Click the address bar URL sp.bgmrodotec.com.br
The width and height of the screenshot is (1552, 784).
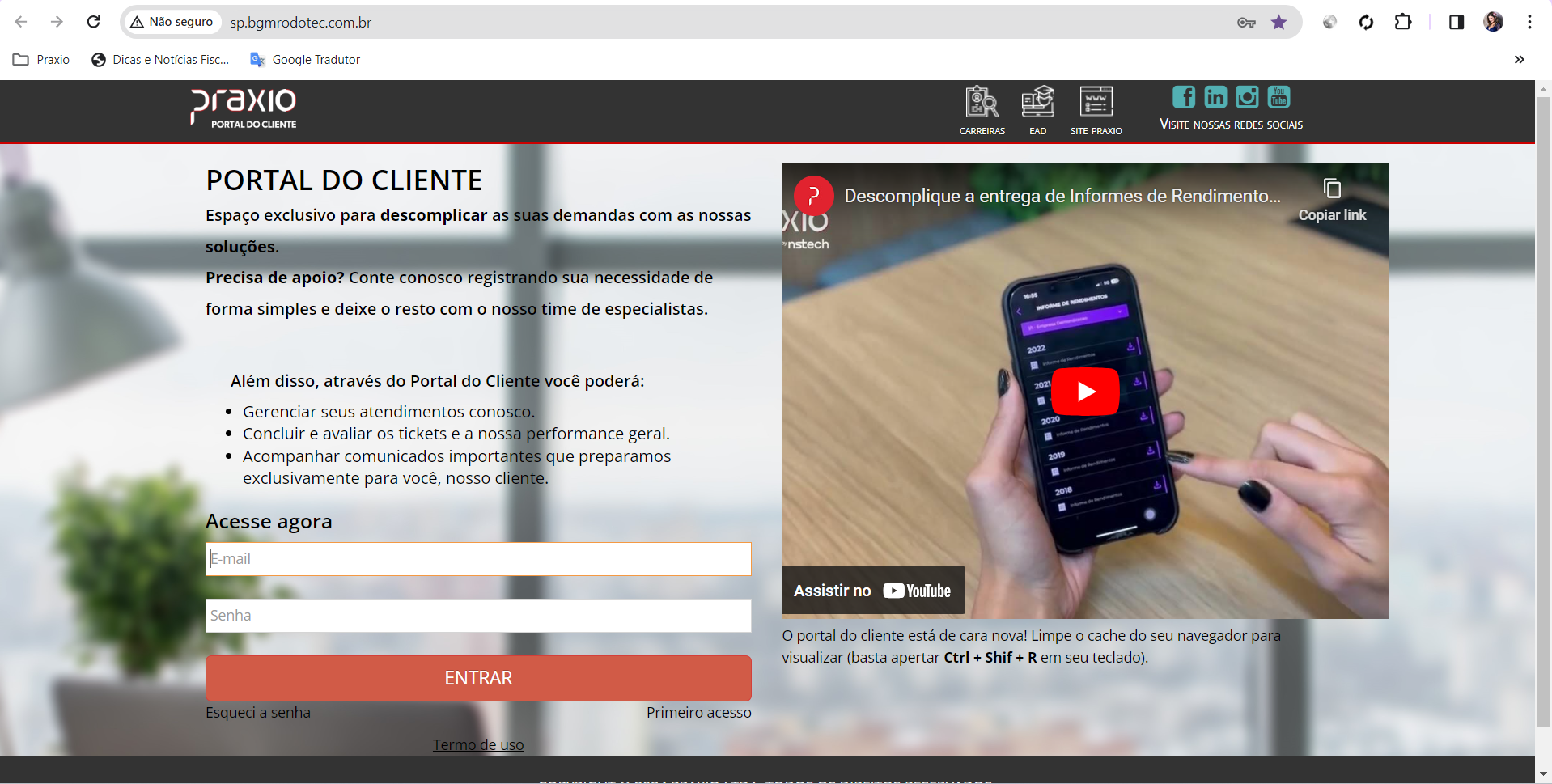pyautogui.click(x=300, y=23)
